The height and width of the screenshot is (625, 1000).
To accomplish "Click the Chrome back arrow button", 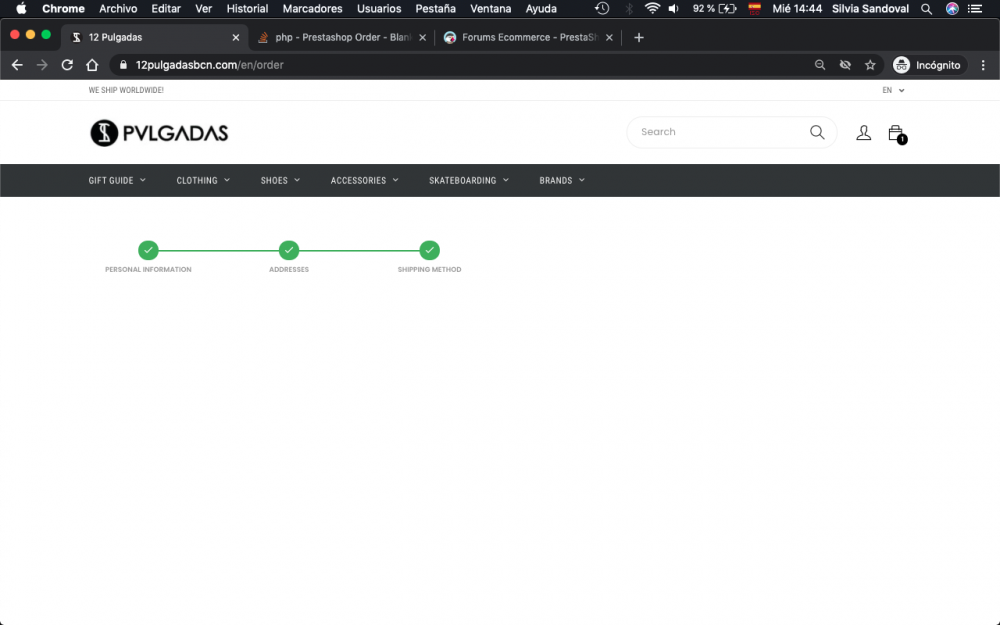I will pos(17,65).
